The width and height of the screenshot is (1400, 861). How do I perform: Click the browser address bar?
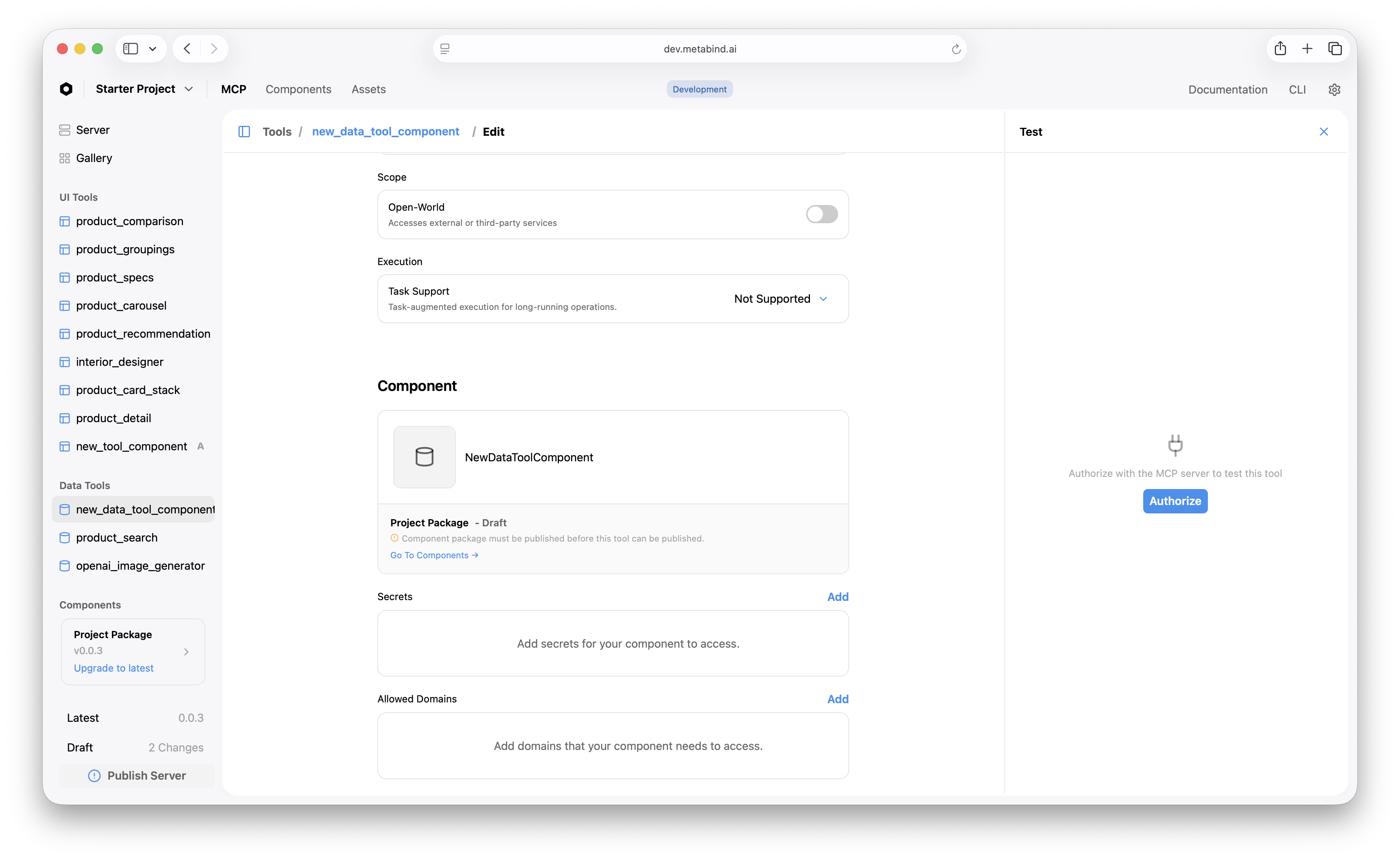click(700, 49)
